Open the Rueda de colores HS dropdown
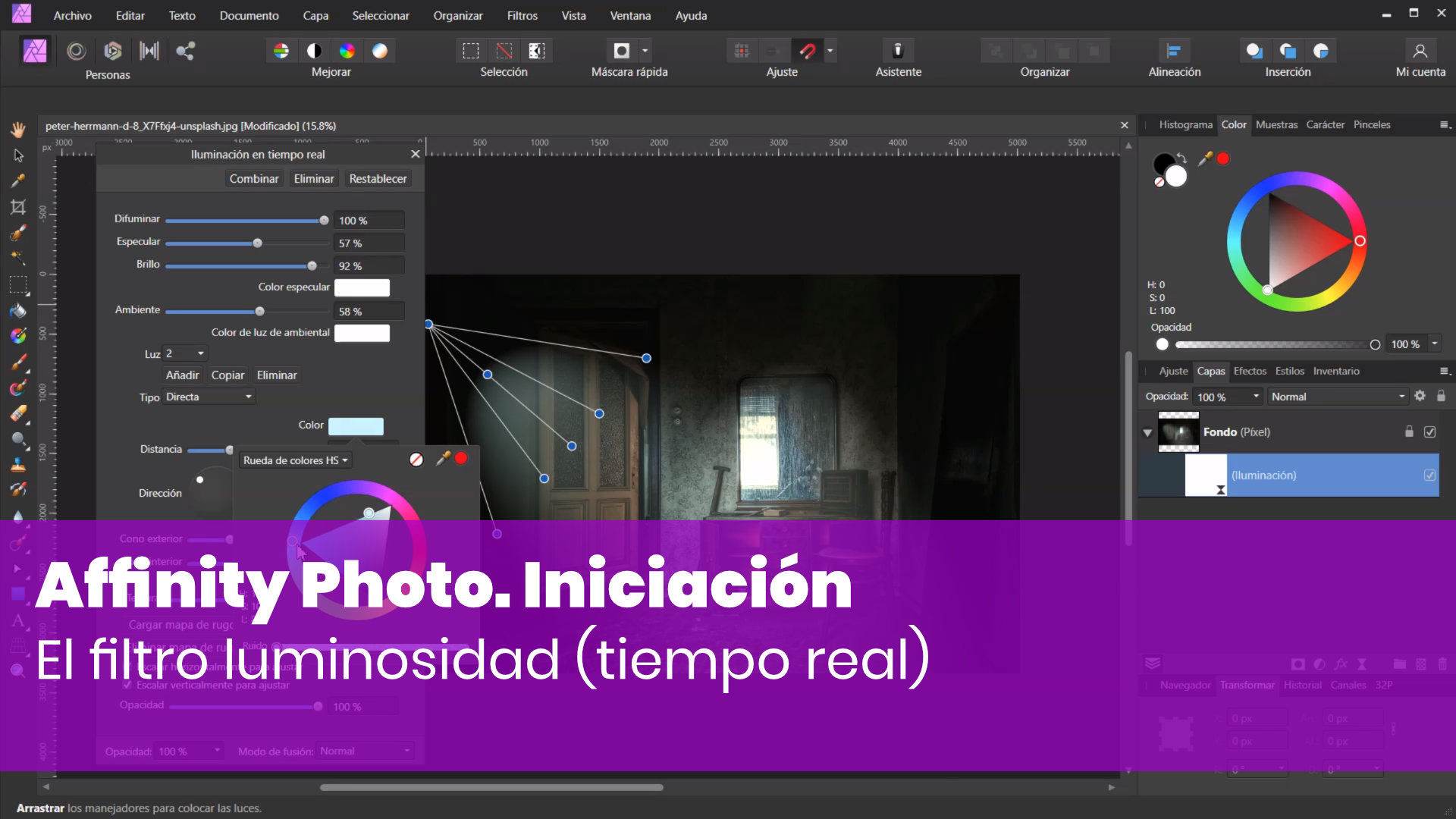The image size is (1456, 819). pyautogui.click(x=296, y=460)
